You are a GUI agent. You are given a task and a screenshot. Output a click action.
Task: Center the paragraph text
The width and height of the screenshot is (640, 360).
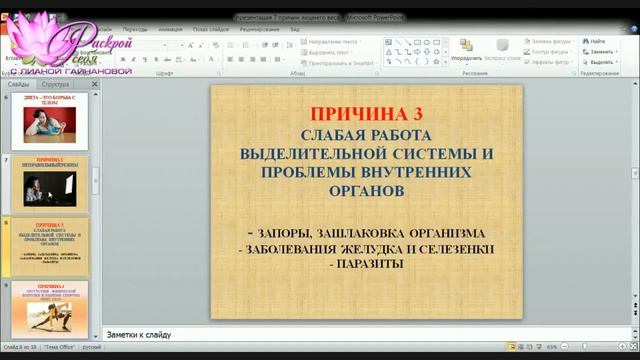click(x=241, y=60)
